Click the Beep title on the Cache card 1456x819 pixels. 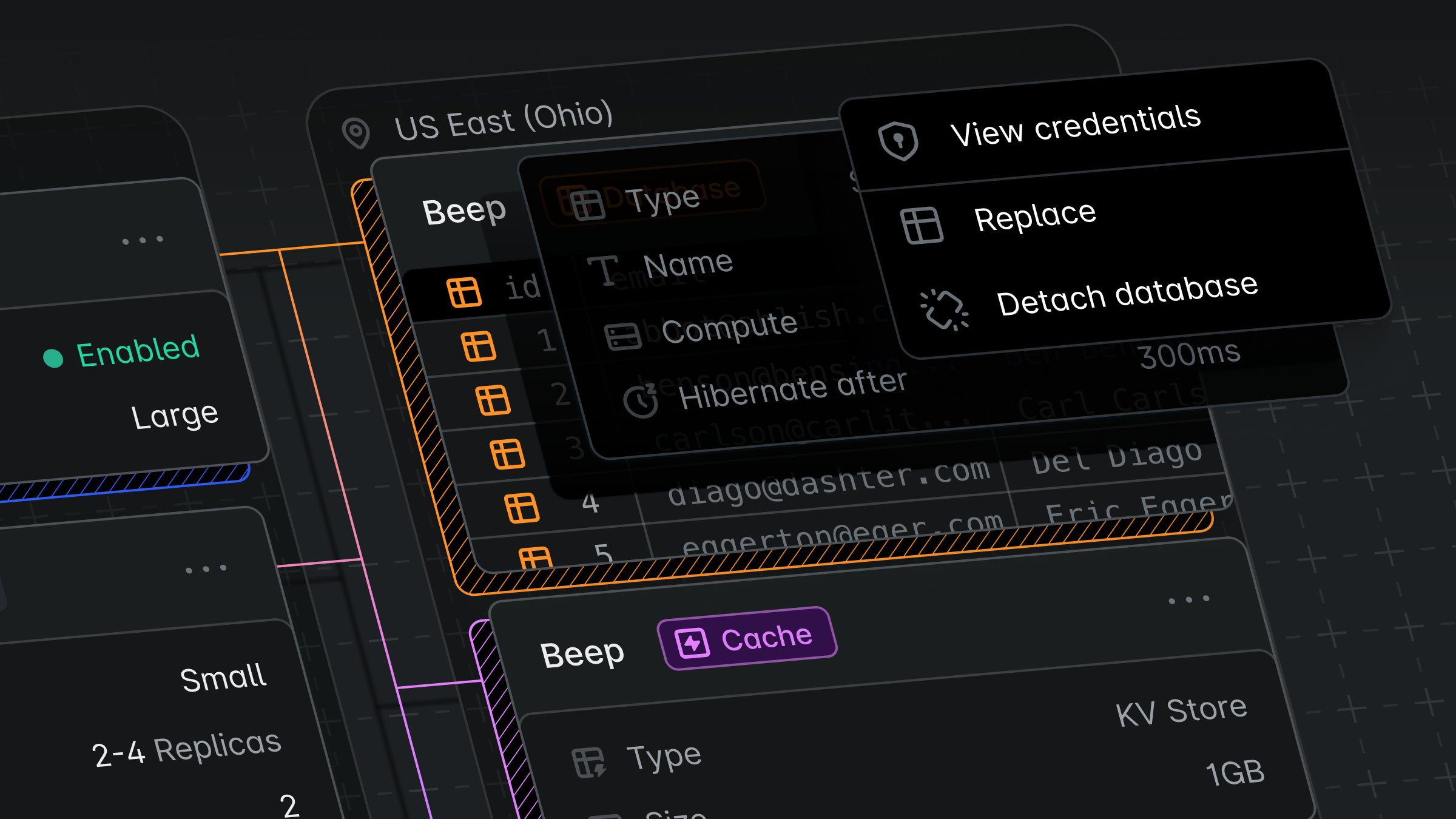582,655
